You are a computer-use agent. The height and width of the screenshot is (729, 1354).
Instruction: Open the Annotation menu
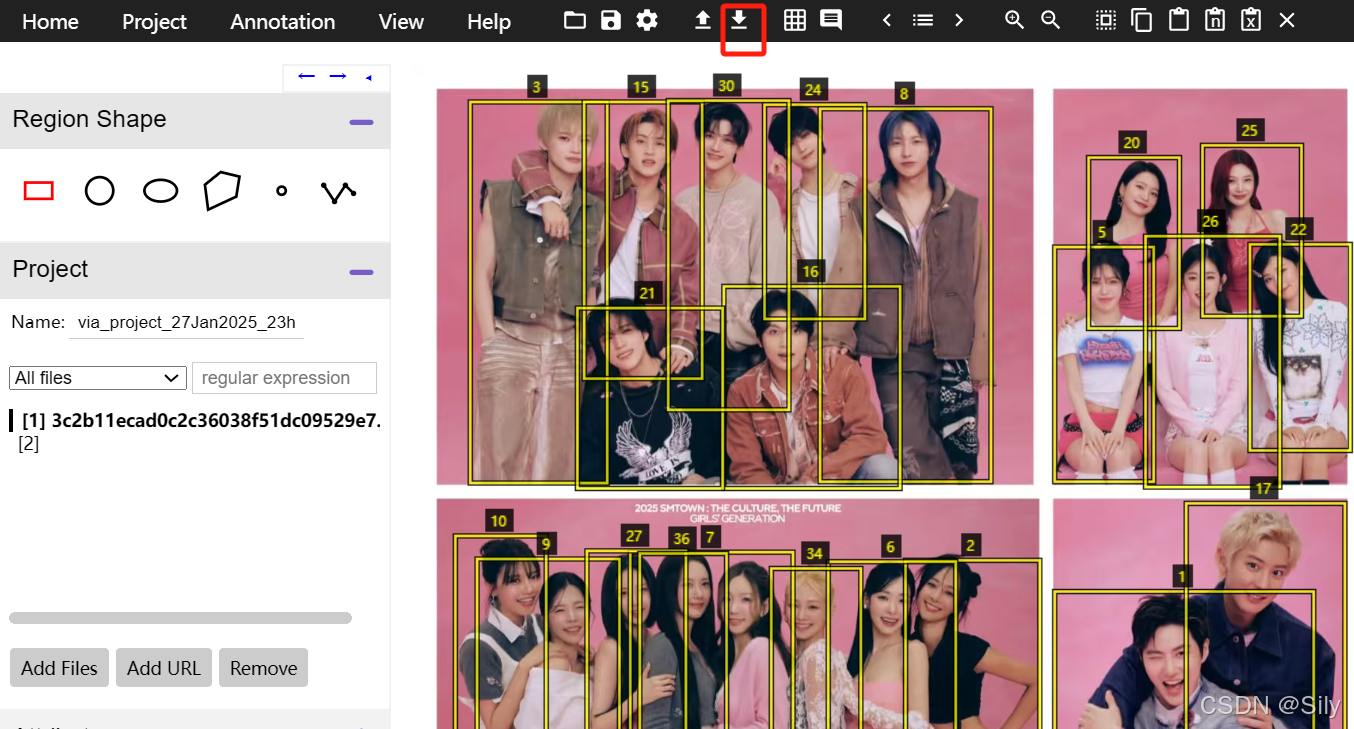(x=283, y=21)
